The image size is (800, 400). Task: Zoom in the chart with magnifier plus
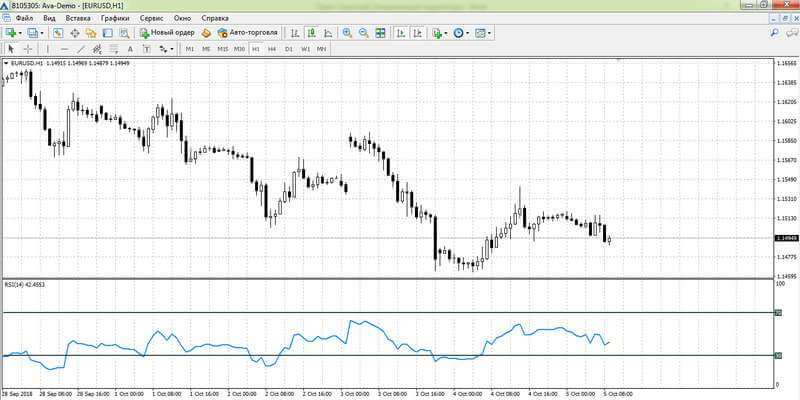click(347, 33)
